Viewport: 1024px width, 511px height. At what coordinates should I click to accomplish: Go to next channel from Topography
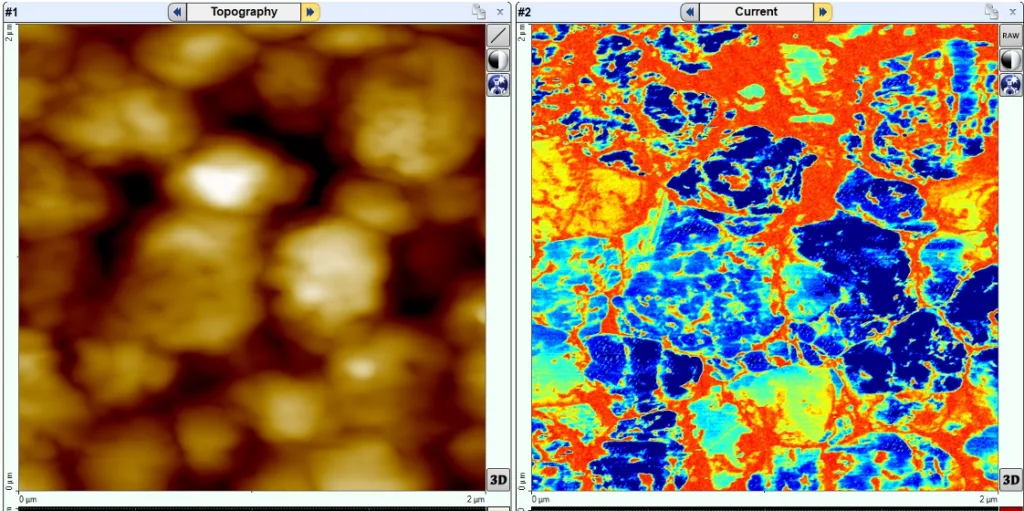[x=310, y=12]
